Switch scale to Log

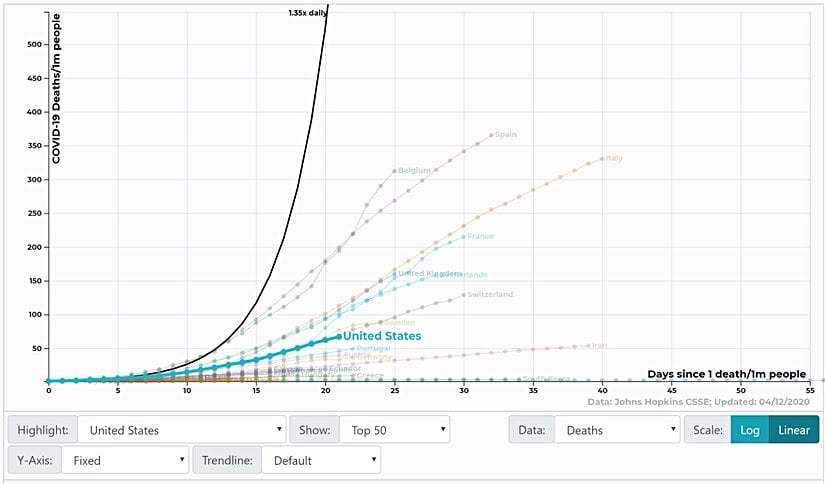coord(748,430)
